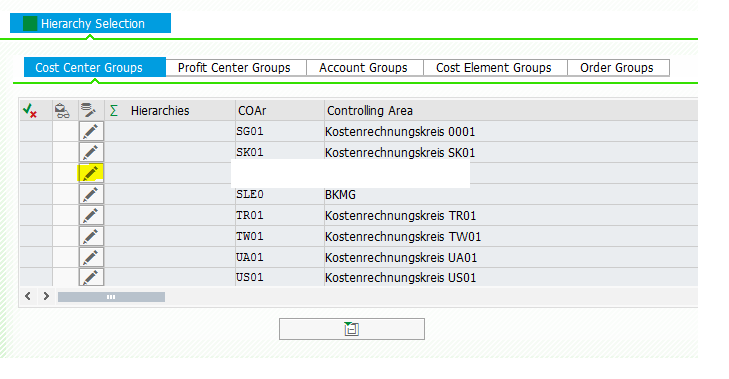Open edit pencil in UA01 row
The image size is (729, 379).
[91, 257]
